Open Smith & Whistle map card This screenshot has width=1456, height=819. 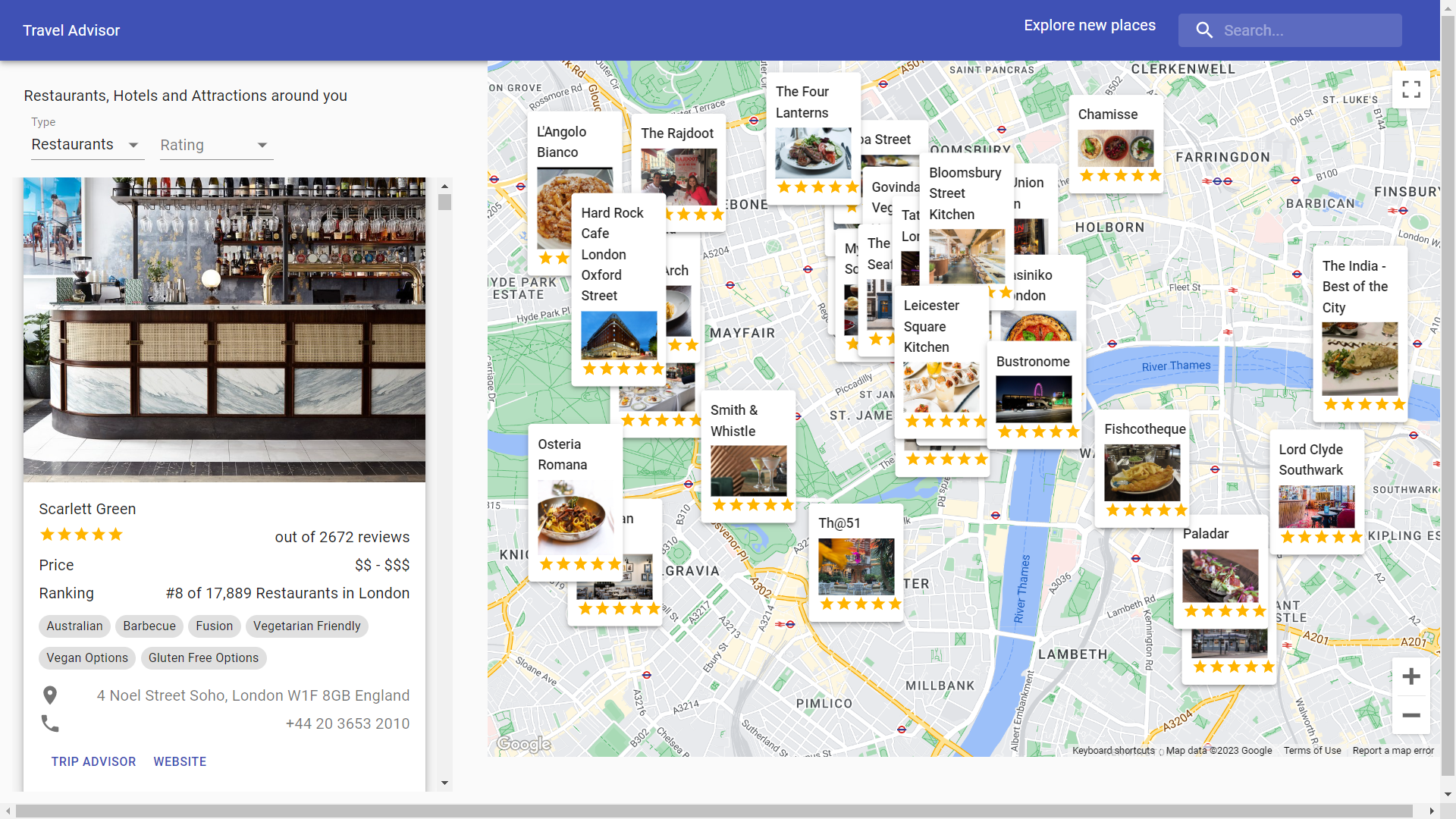[748, 456]
